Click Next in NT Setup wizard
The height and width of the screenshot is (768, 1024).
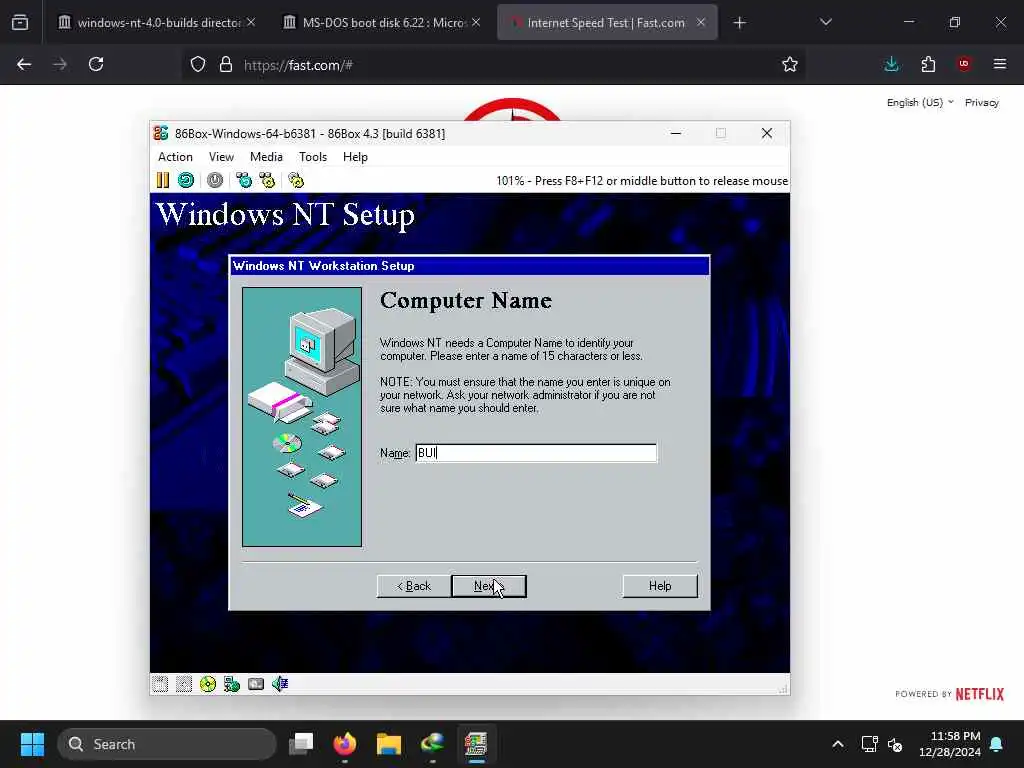coord(489,586)
